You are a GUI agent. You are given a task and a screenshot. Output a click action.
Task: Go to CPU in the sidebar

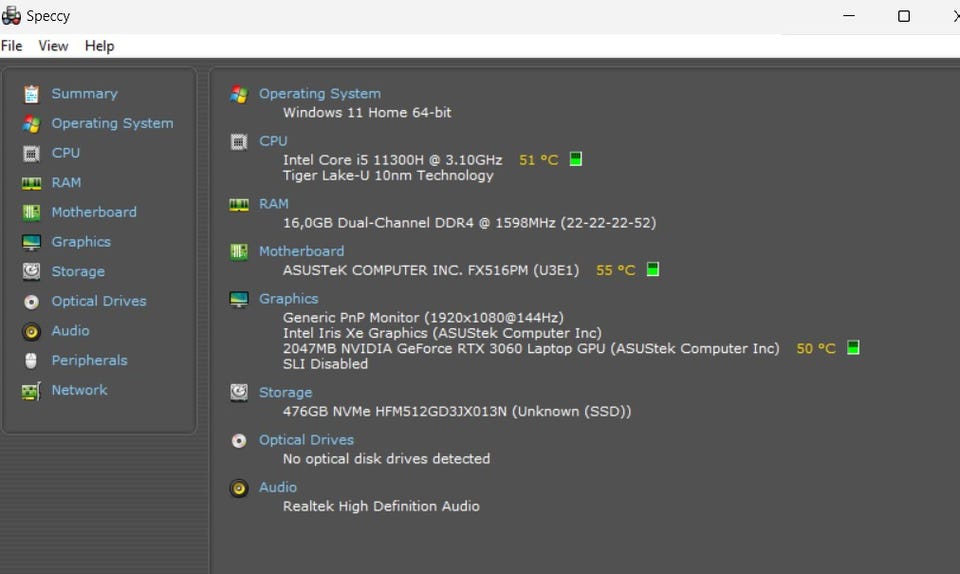[66, 152]
